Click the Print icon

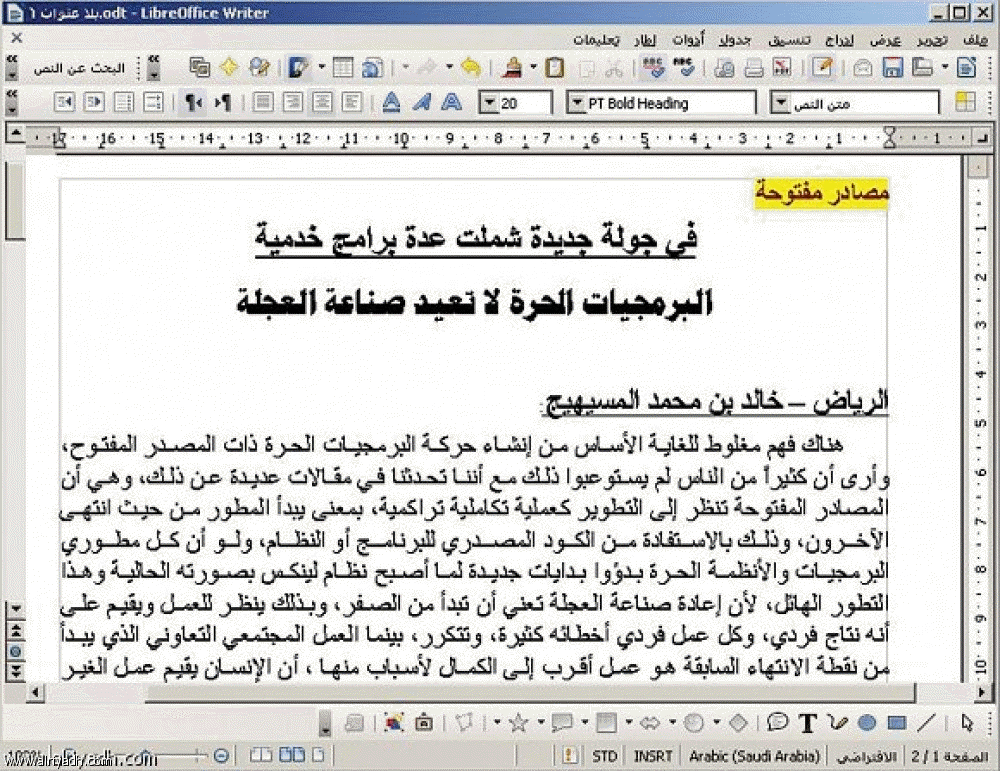[x=754, y=68]
